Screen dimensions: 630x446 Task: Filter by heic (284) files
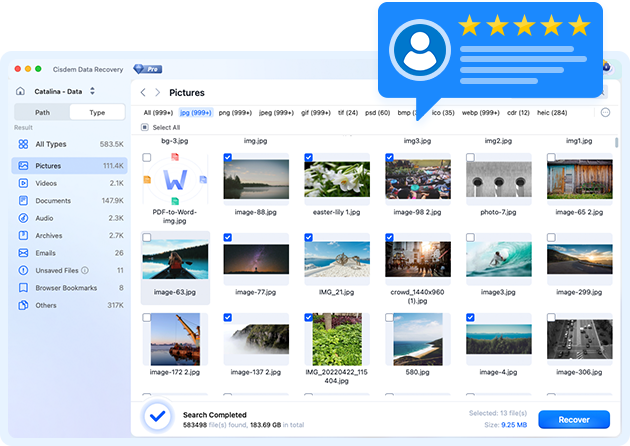pos(552,113)
